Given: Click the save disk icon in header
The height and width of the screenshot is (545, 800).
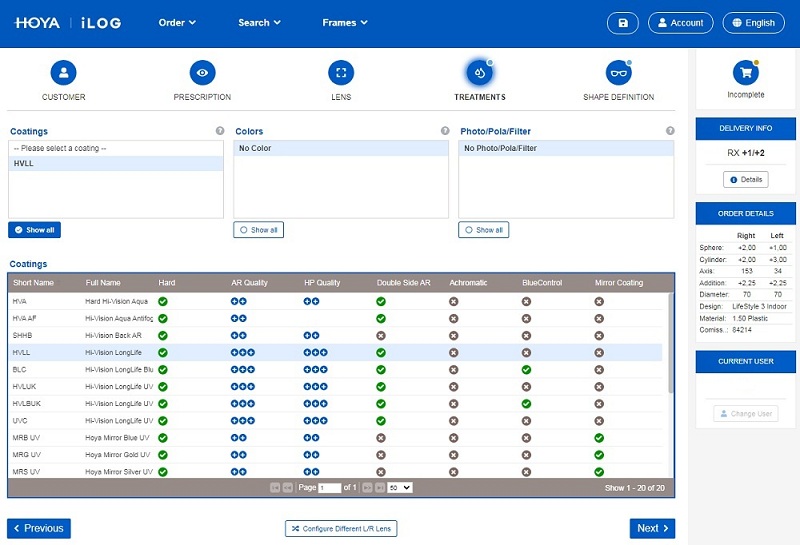Looking at the screenshot, I should pos(623,23).
